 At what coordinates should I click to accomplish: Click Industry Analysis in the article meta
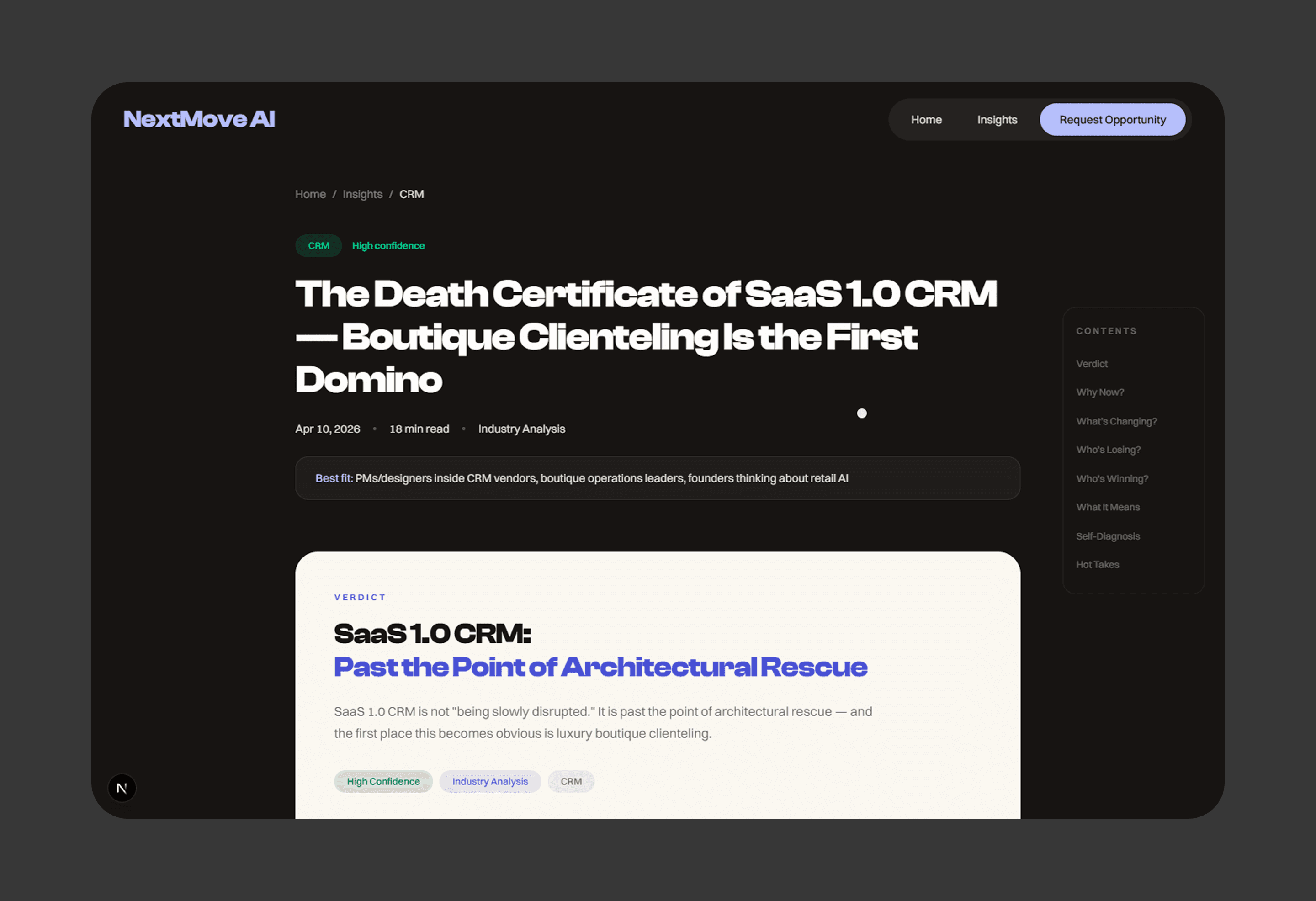click(x=521, y=429)
